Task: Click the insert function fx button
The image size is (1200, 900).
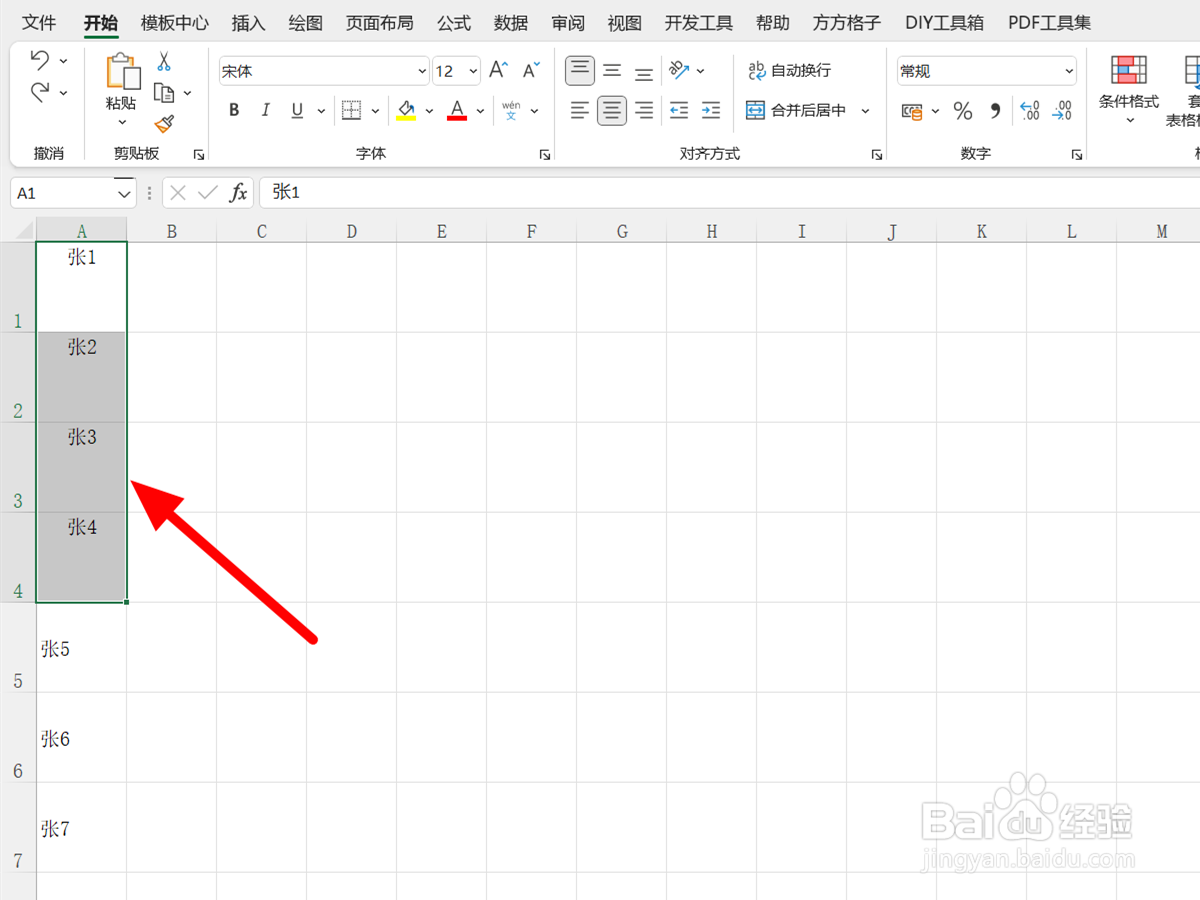Action: pos(238,193)
